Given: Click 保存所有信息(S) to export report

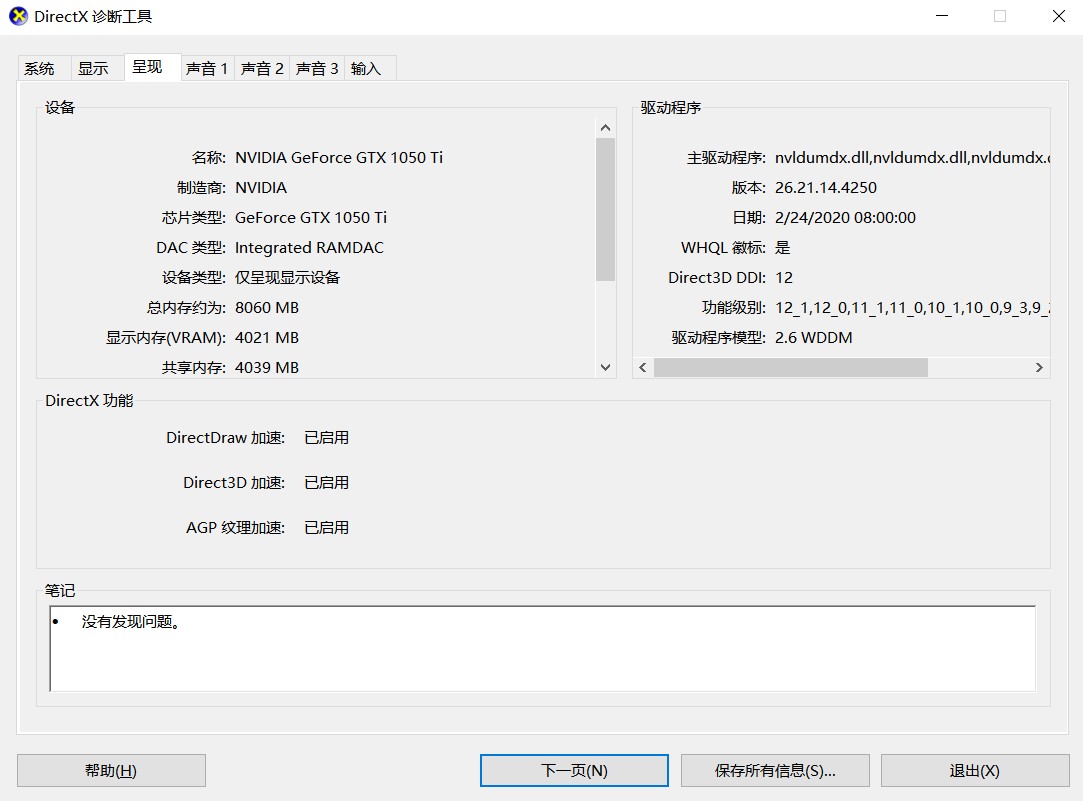Looking at the screenshot, I should click(x=775, y=770).
